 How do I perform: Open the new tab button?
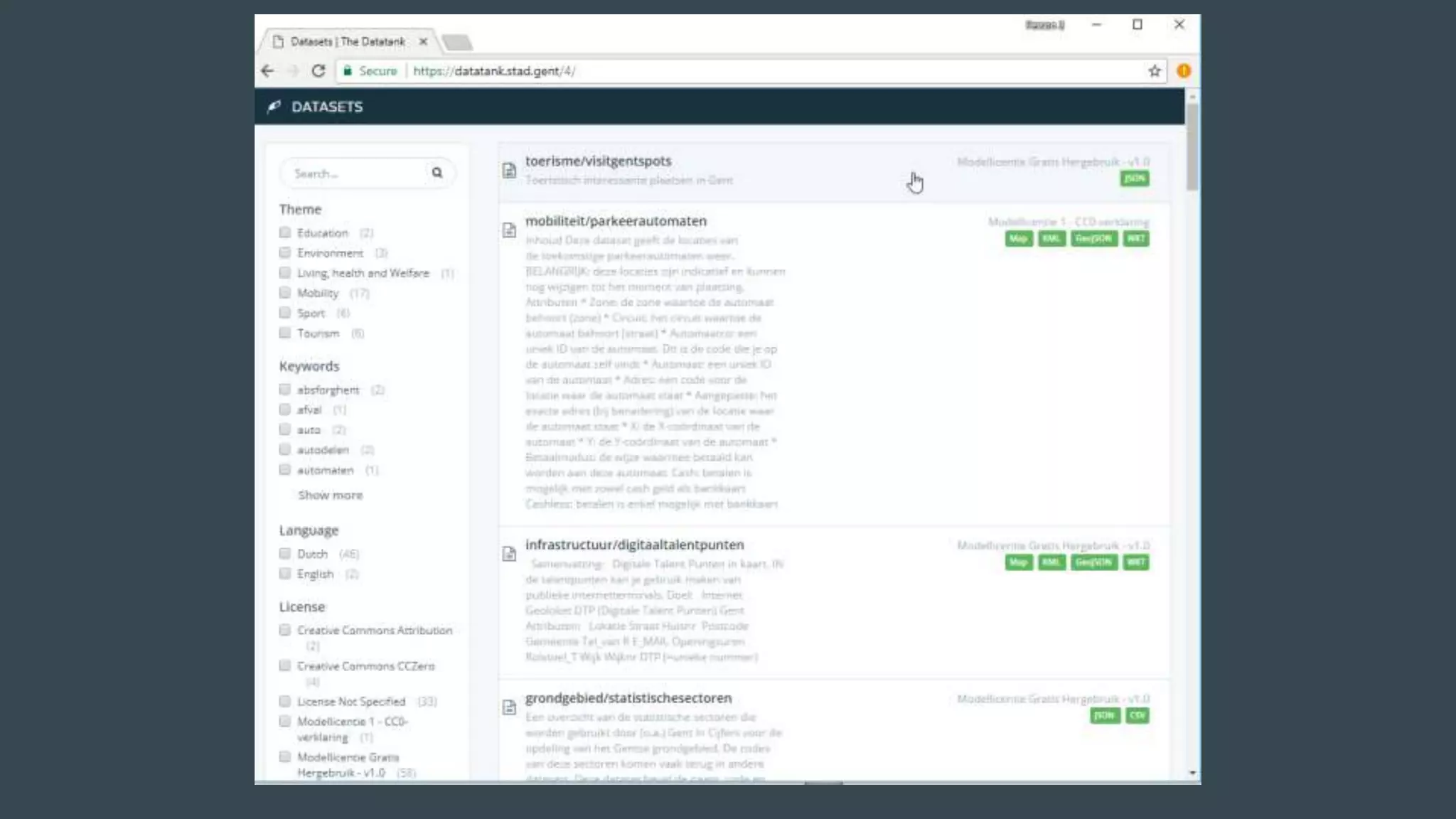point(457,43)
